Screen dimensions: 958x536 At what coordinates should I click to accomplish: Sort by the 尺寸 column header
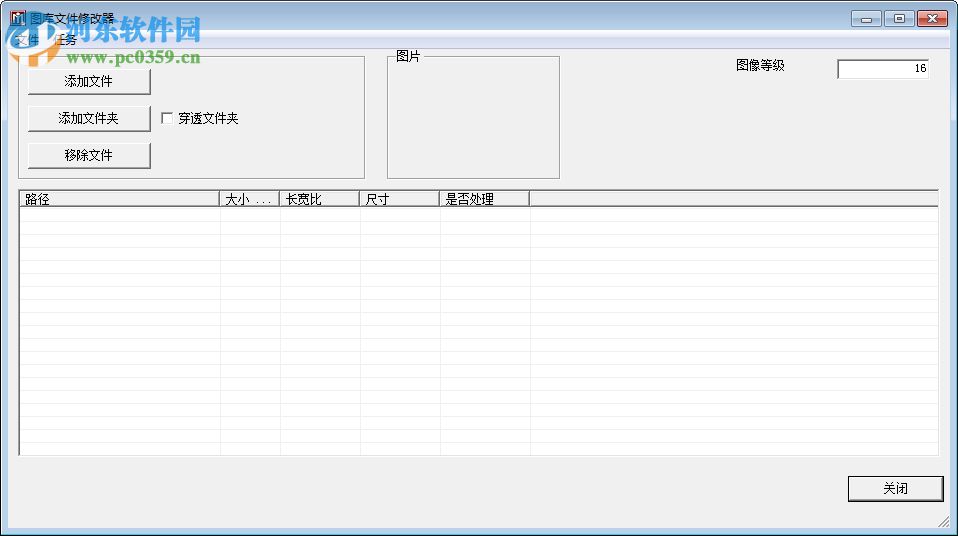pyautogui.click(x=400, y=199)
